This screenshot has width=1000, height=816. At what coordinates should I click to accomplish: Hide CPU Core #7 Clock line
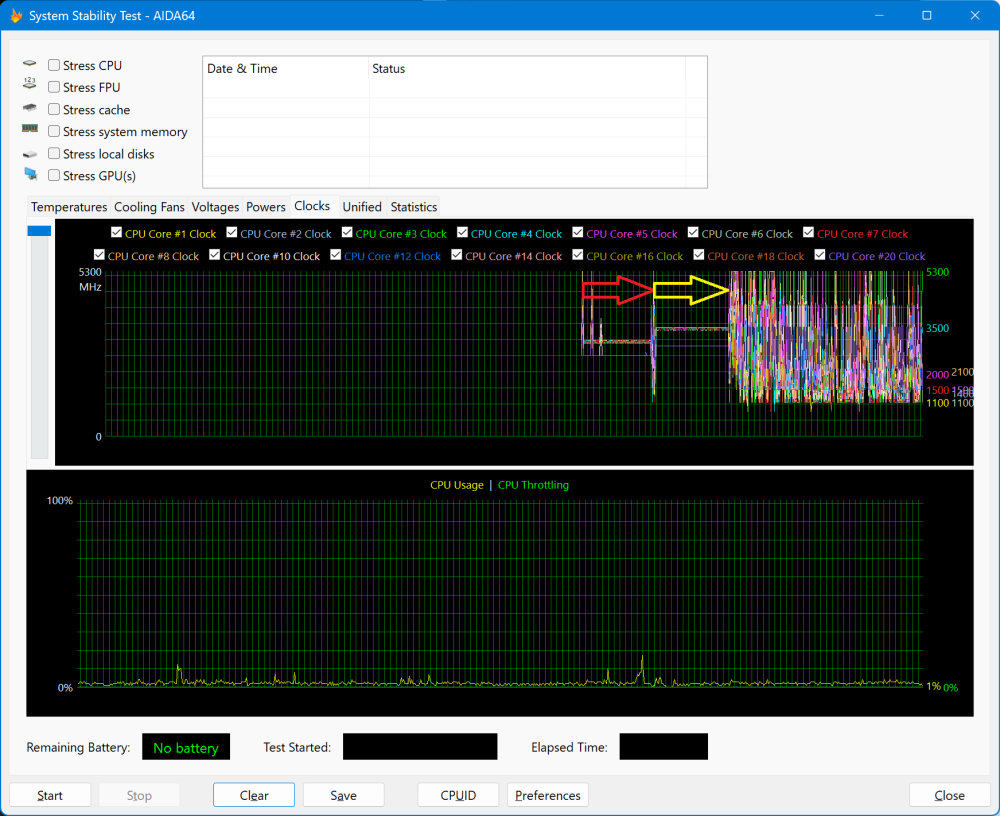809,232
